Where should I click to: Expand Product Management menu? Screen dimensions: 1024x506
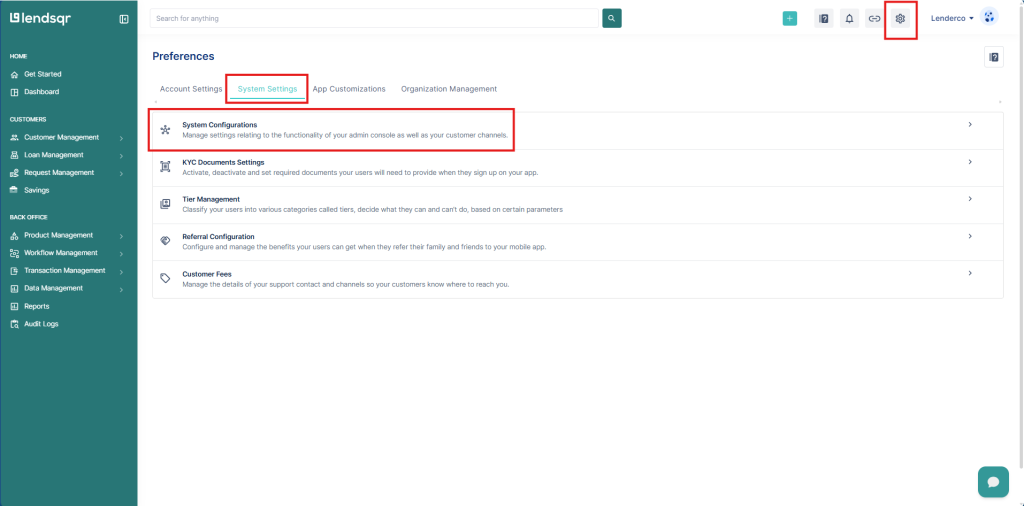pos(58,236)
